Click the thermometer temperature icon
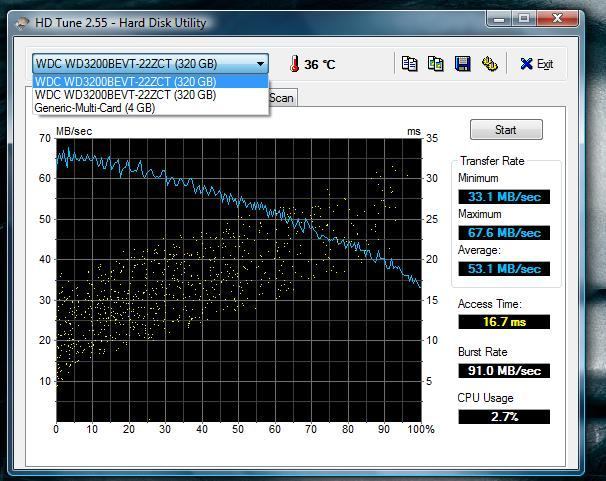The image size is (606, 481). pos(294,63)
